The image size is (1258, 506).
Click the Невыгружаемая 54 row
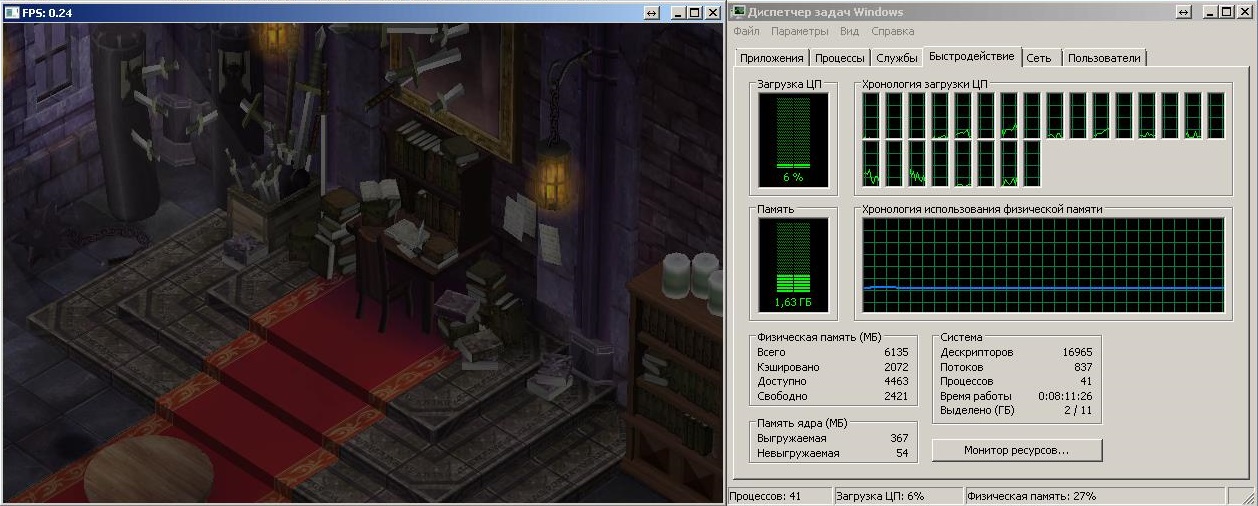coord(833,453)
